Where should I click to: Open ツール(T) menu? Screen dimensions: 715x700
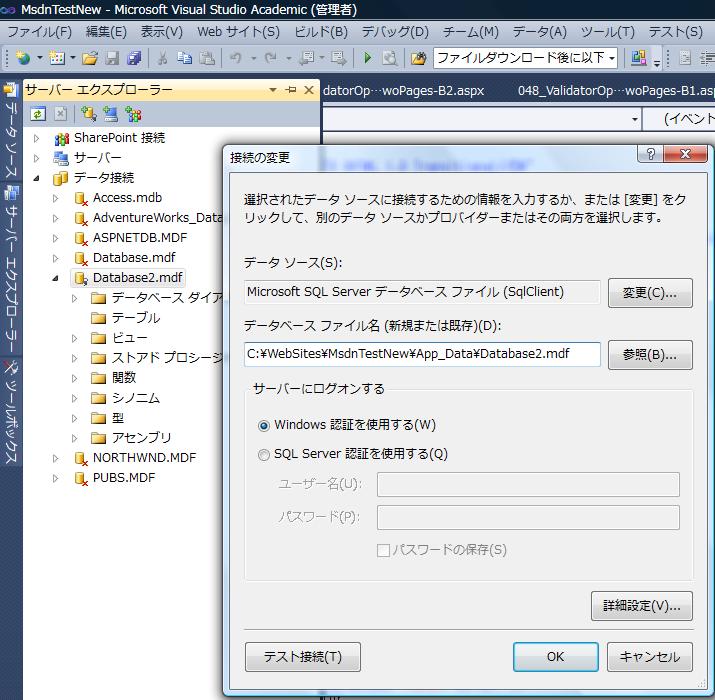pyautogui.click(x=608, y=32)
